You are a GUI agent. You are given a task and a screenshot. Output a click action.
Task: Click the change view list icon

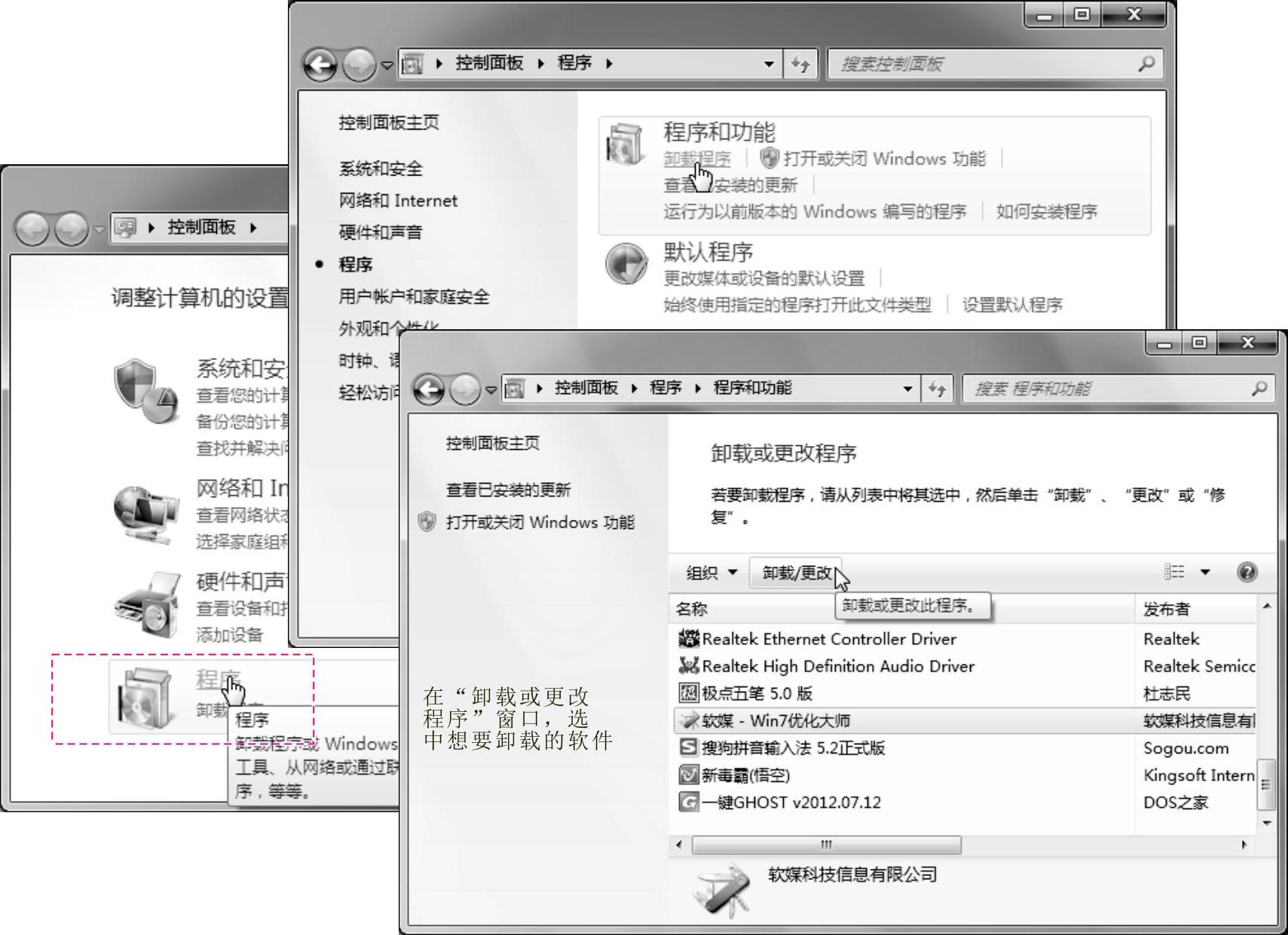pos(1174,572)
